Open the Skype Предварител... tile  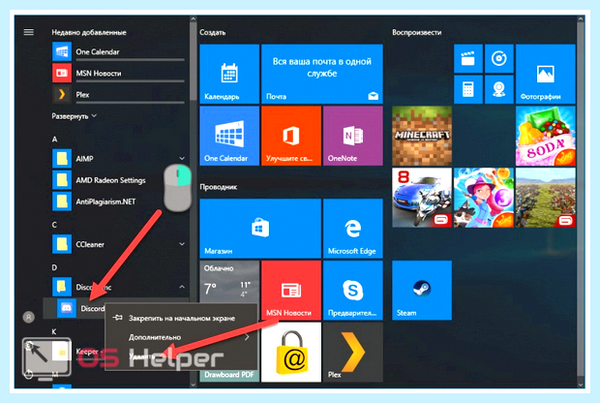click(353, 290)
